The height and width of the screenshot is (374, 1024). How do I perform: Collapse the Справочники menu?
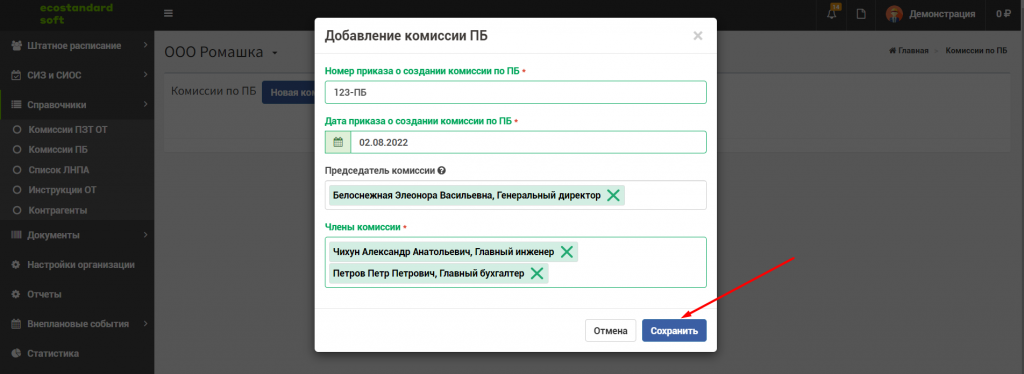coord(77,104)
